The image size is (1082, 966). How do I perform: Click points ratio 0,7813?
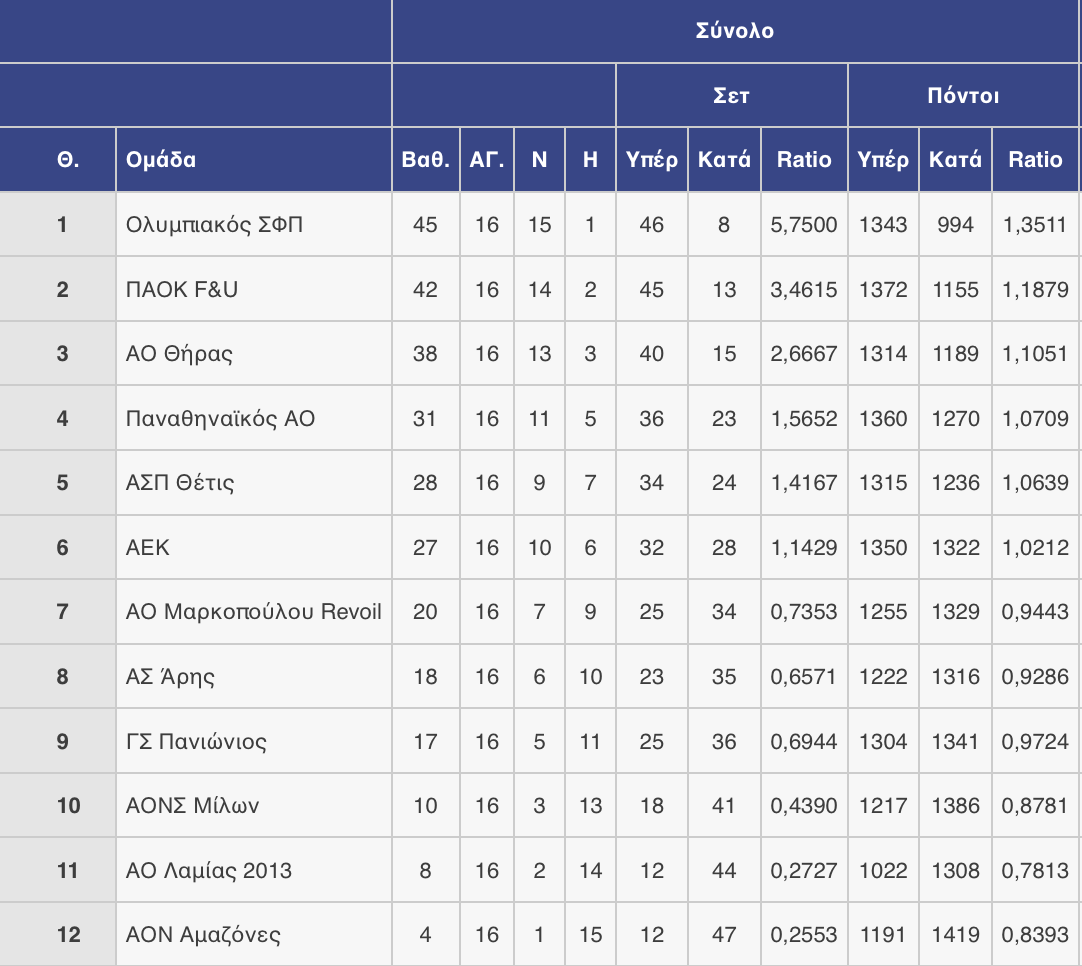pyautogui.click(x=1035, y=870)
